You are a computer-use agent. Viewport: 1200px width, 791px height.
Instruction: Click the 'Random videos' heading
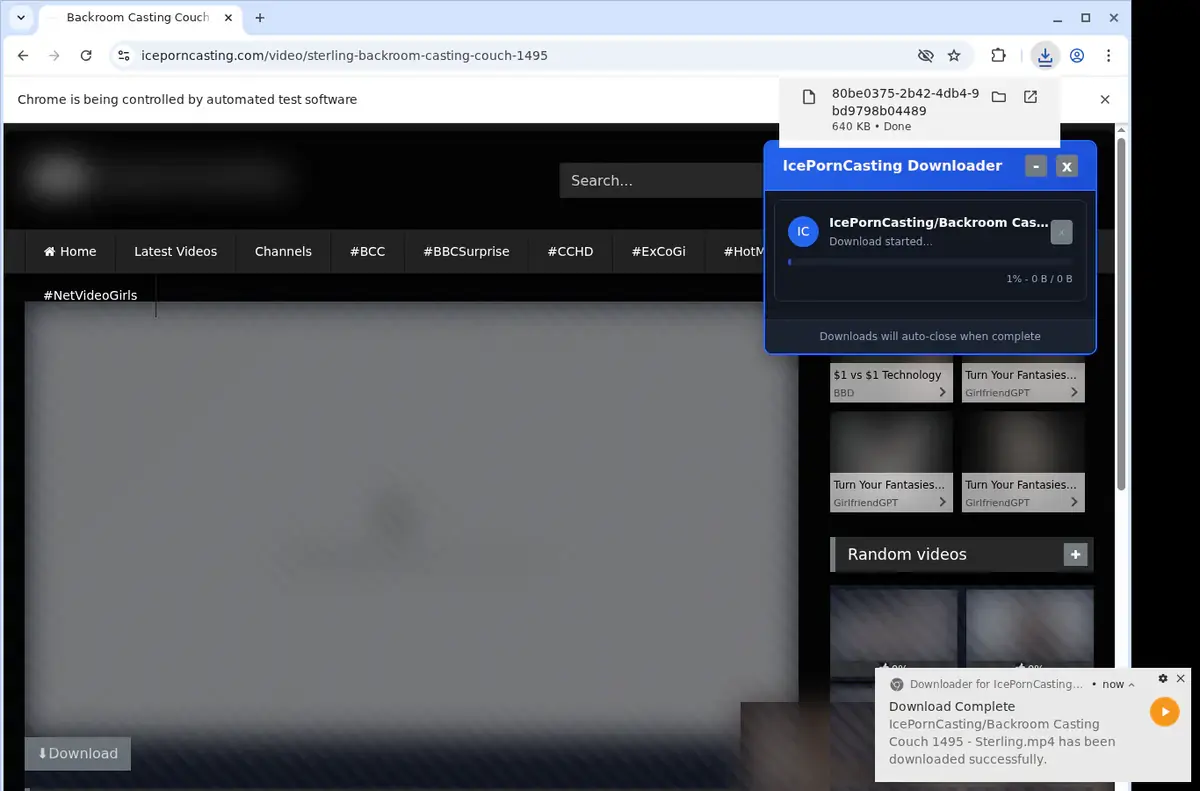pos(907,554)
